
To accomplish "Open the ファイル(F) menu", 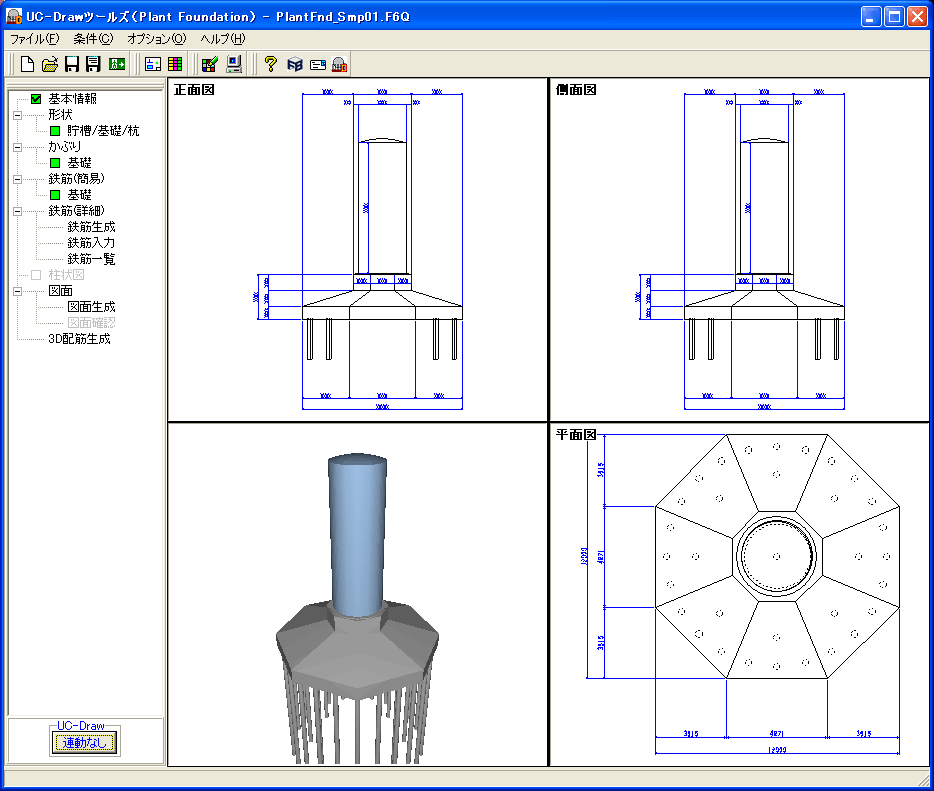I will [x=35, y=39].
